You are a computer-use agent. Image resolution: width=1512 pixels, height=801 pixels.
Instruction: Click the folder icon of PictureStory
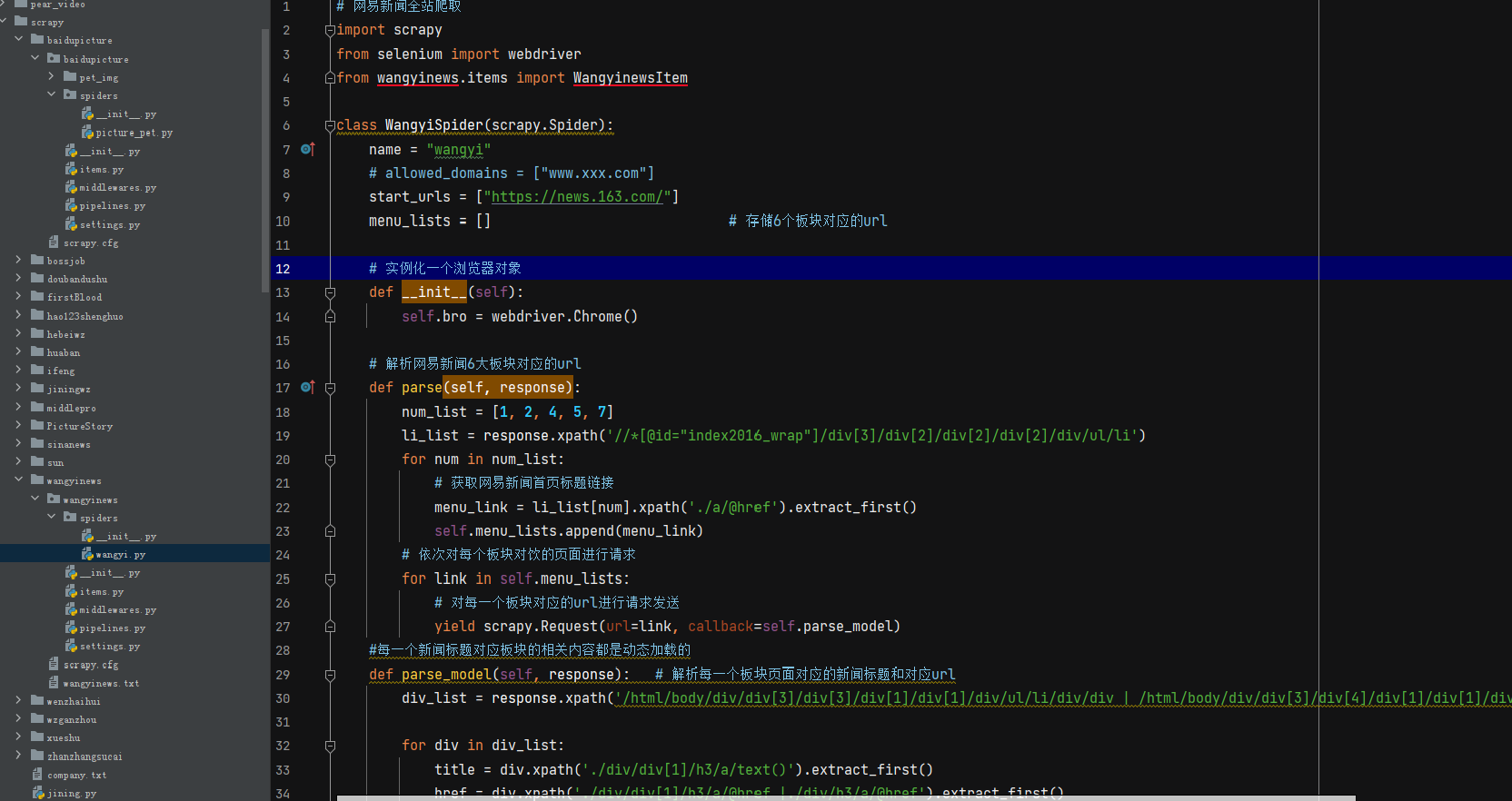click(x=37, y=426)
